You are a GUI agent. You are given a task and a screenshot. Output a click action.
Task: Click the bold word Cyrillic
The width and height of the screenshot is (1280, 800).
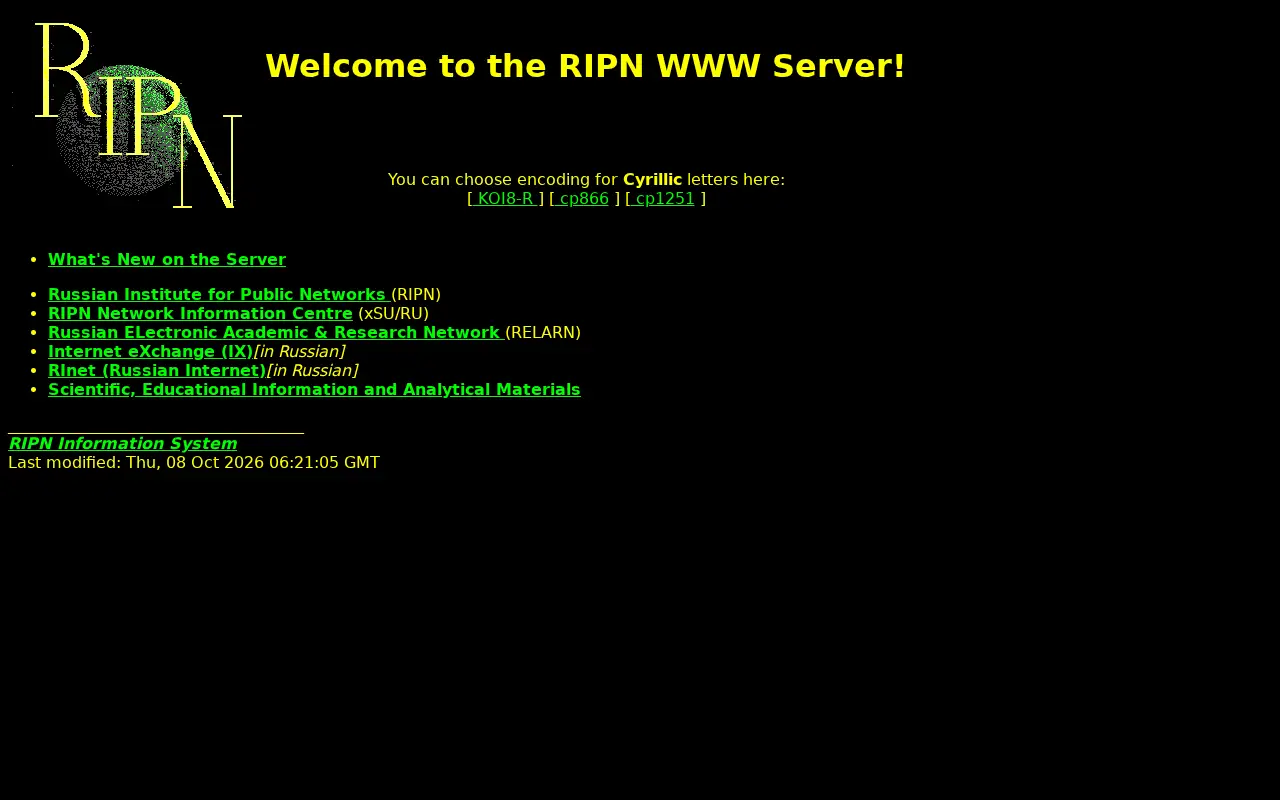652,180
